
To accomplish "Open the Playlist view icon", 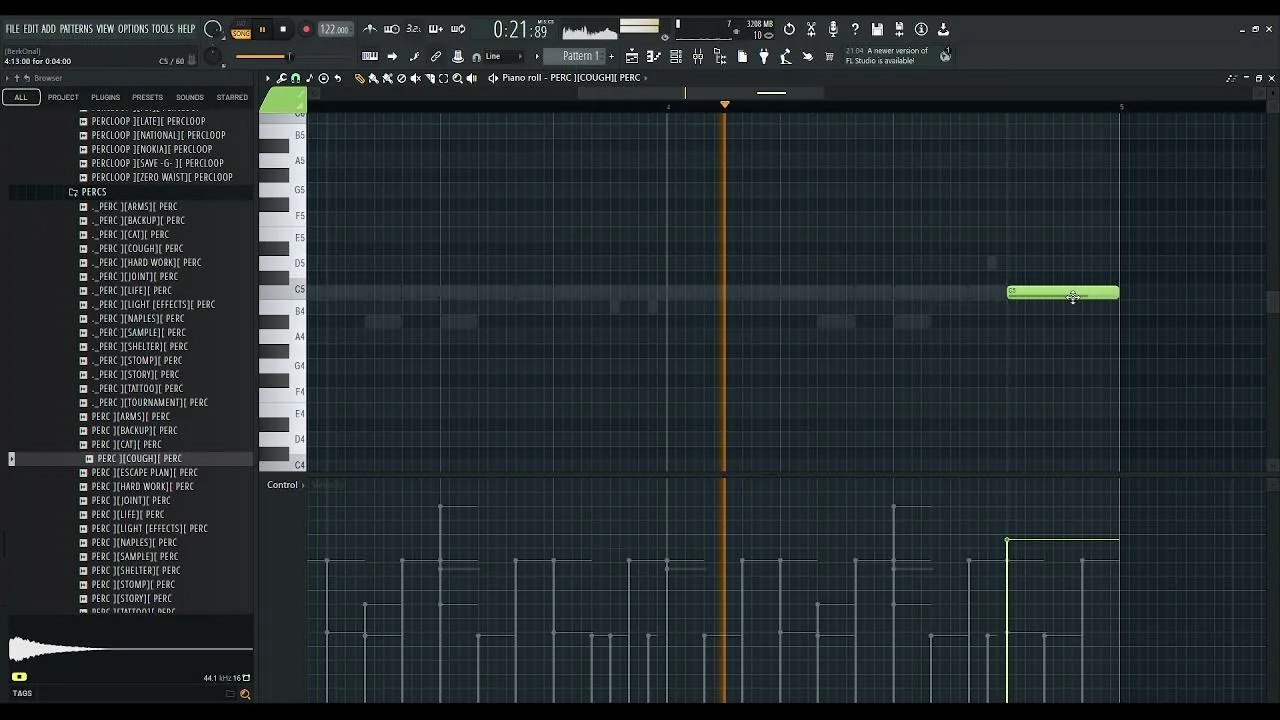I will pos(632,57).
